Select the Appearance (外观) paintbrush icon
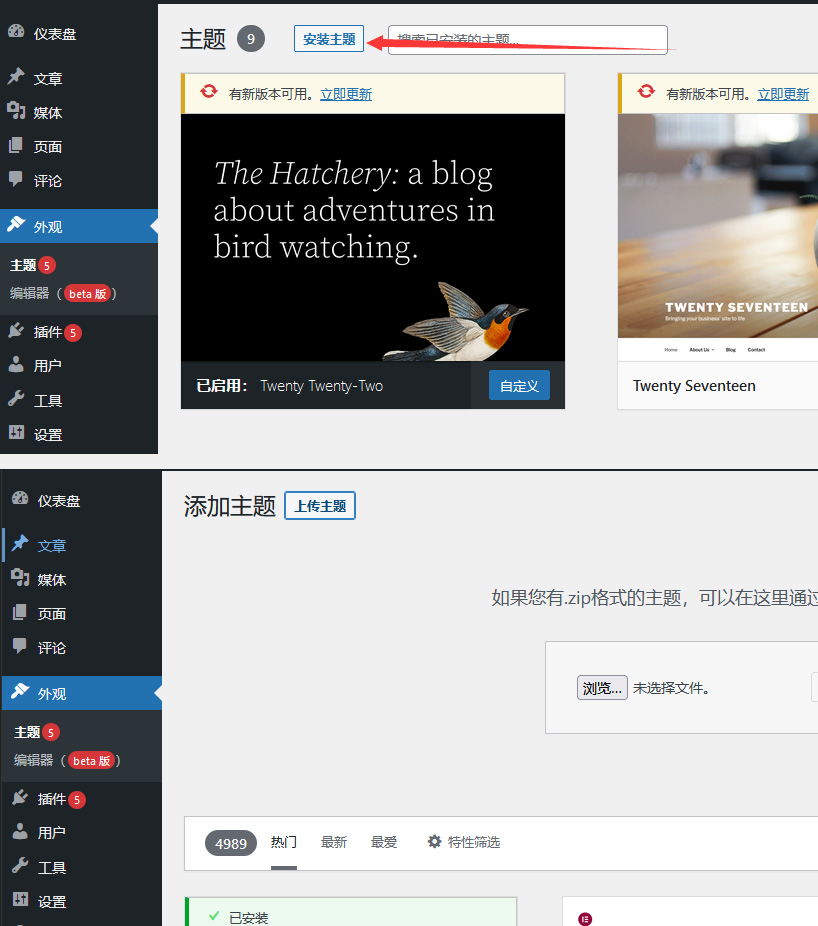 [x=16, y=226]
